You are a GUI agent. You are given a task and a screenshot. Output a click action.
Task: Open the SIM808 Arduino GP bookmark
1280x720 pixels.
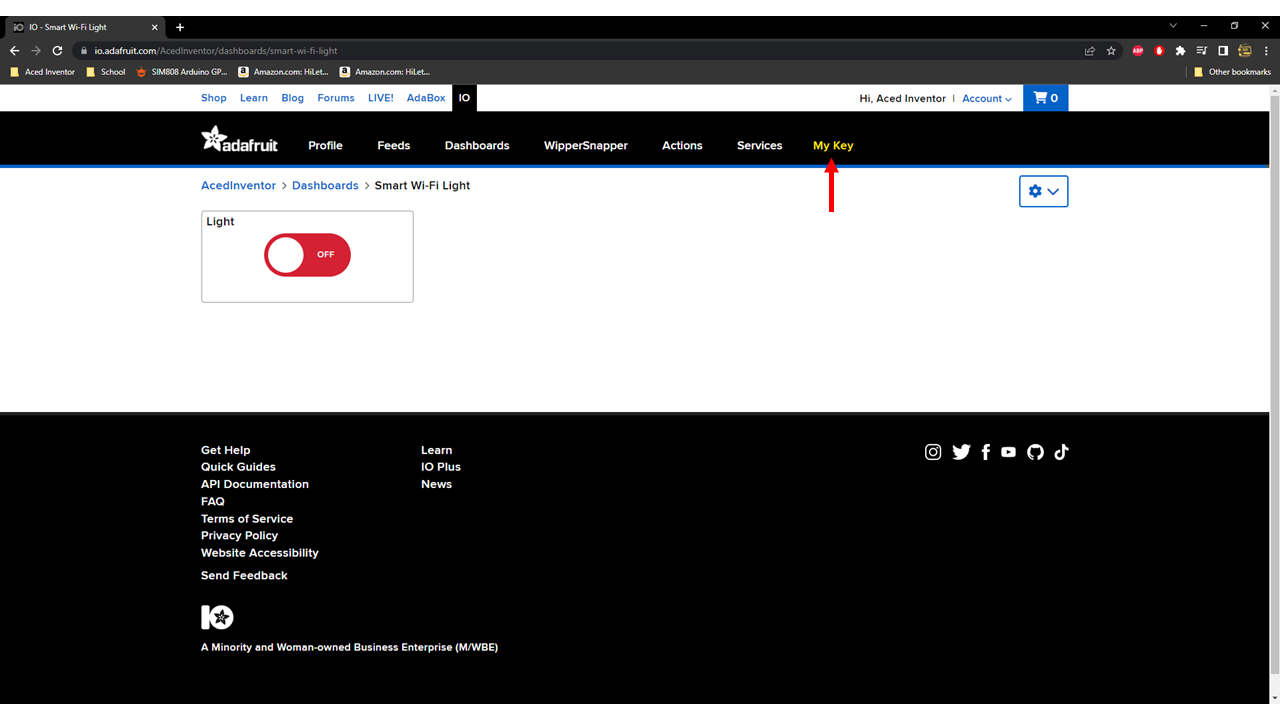182,72
